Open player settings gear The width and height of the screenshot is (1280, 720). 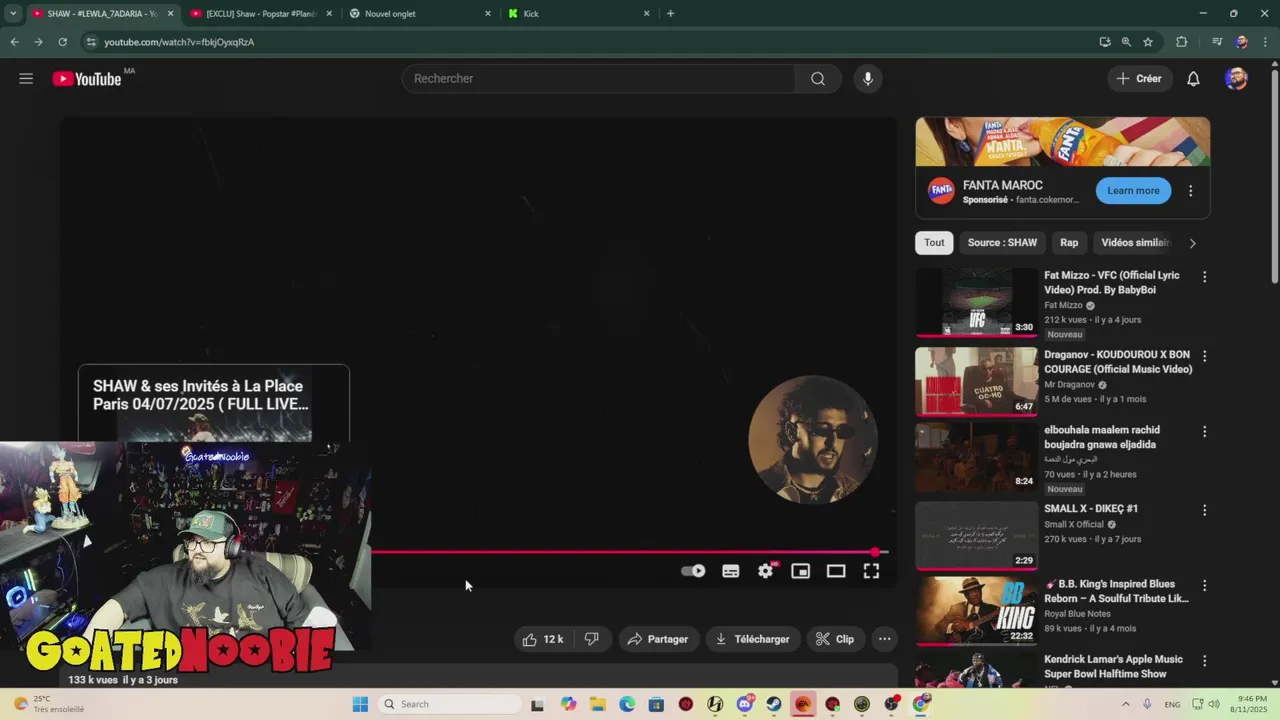(766, 571)
